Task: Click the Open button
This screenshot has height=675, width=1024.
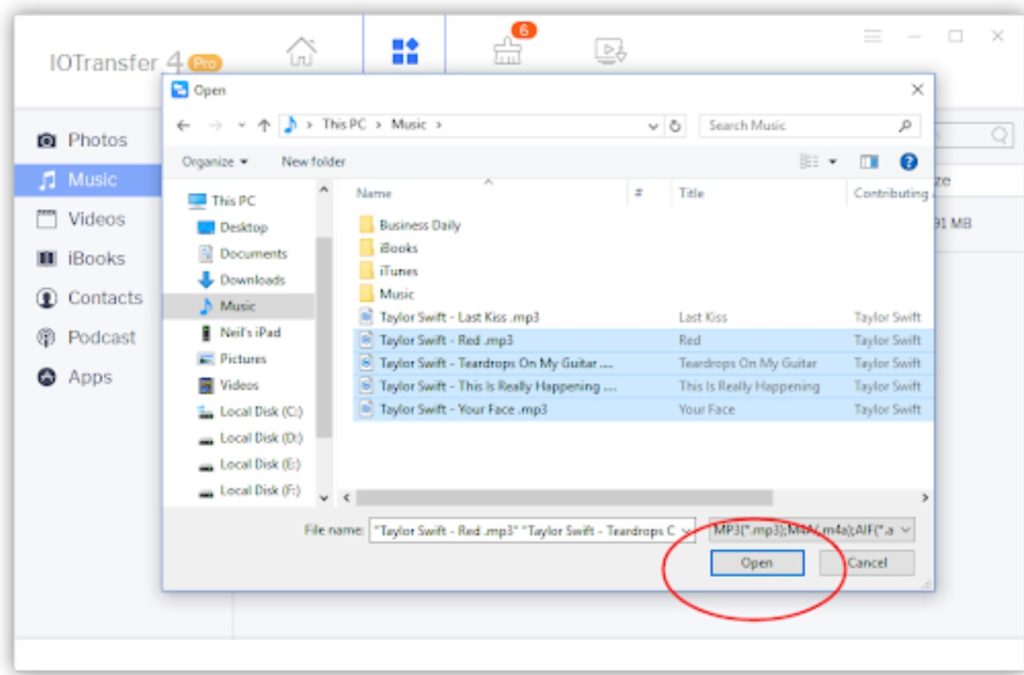Action: click(757, 563)
